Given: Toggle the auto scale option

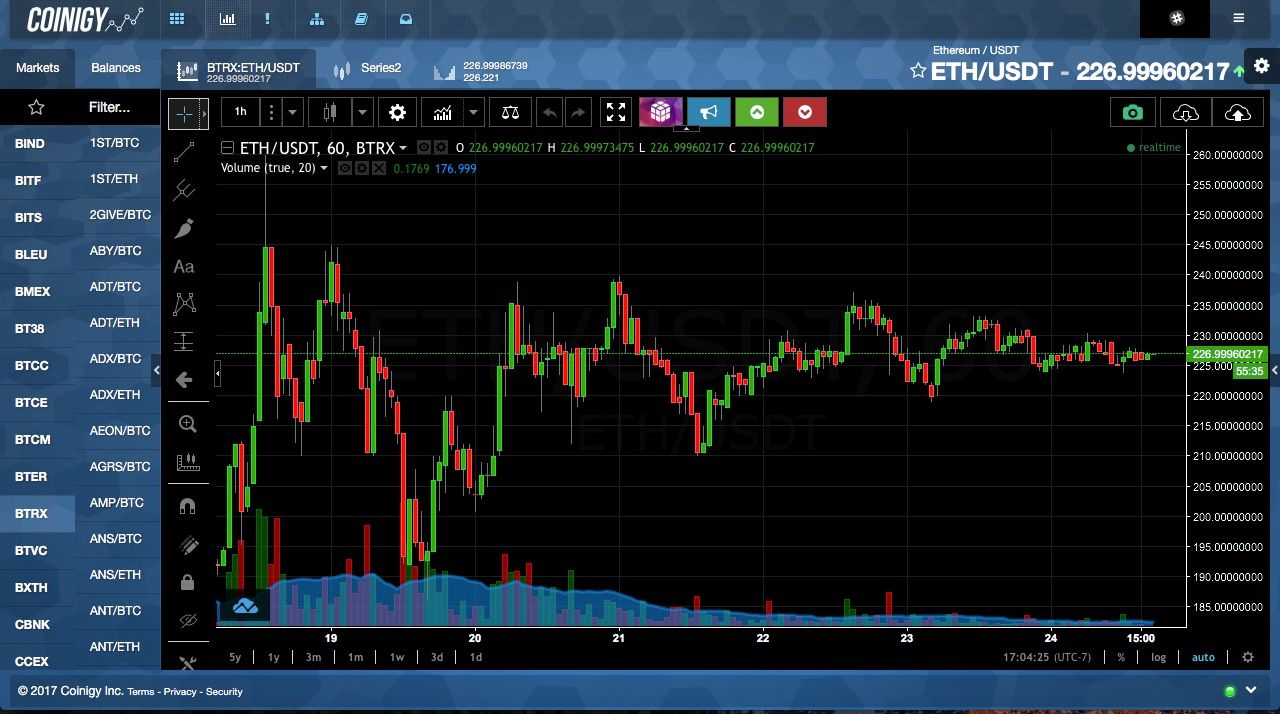Looking at the screenshot, I should 1203,657.
